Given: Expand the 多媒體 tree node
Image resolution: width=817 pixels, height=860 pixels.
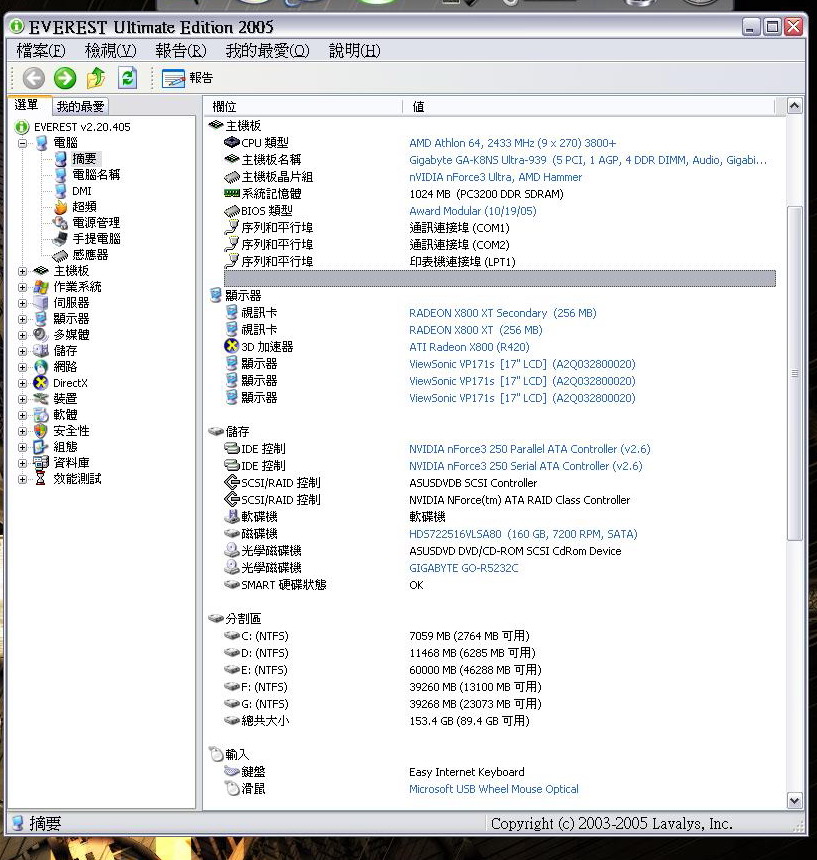Looking at the screenshot, I should pyautogui.click(x=22, y=335).
